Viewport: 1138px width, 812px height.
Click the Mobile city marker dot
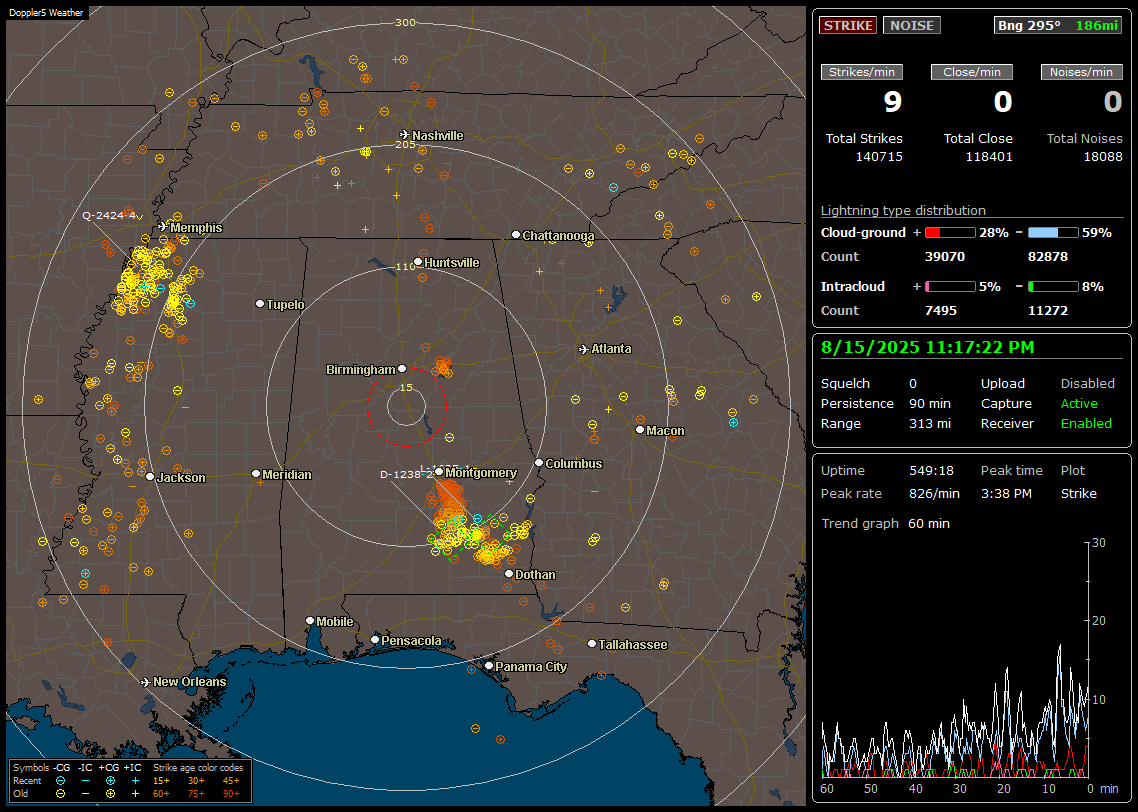pos(310,621)
